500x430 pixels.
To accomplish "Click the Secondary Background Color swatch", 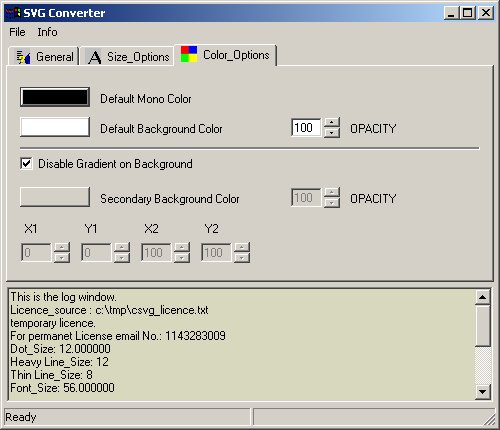I will click(55, 197).
